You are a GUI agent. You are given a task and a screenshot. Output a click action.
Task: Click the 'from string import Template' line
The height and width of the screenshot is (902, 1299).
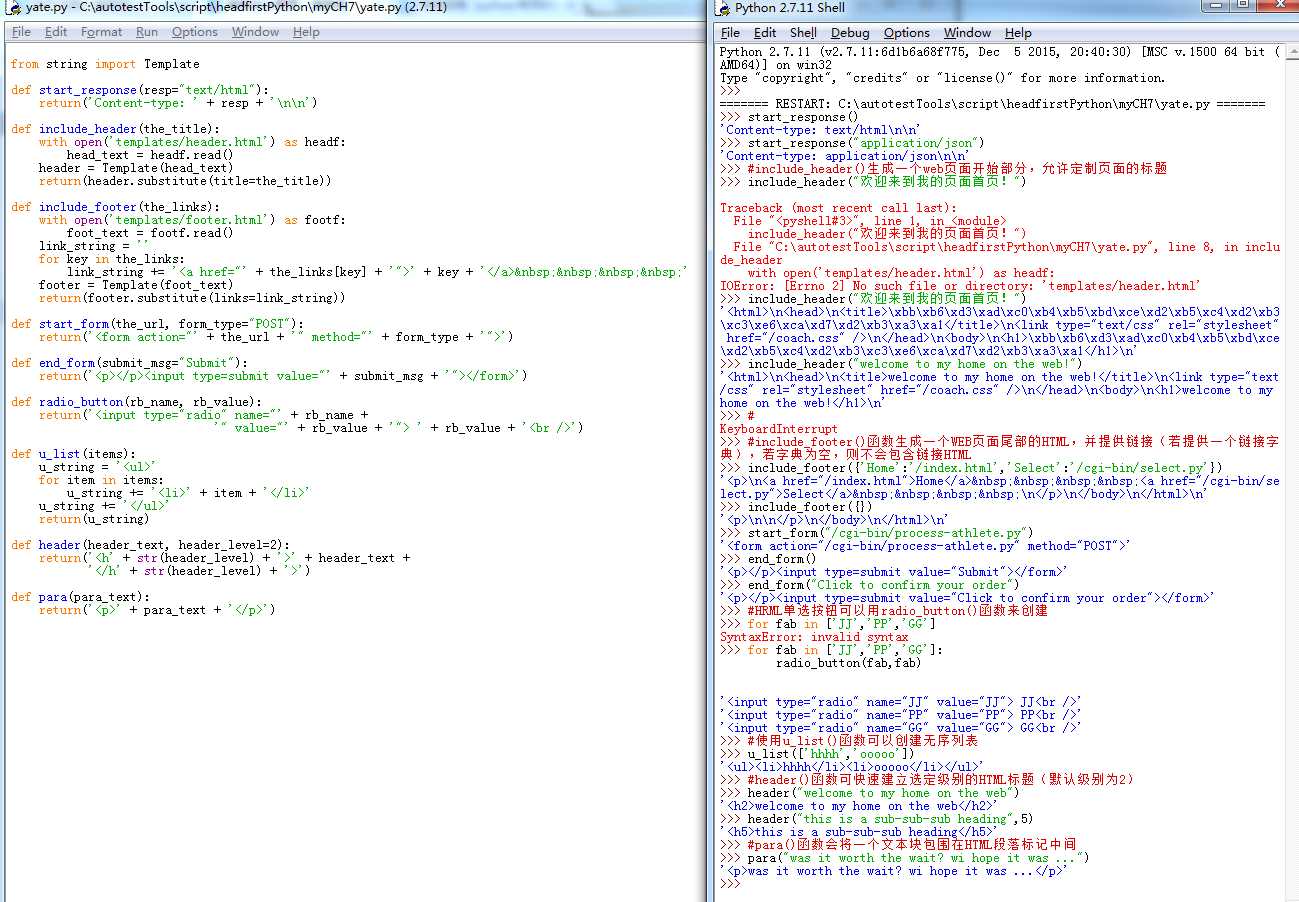[105, 64]
